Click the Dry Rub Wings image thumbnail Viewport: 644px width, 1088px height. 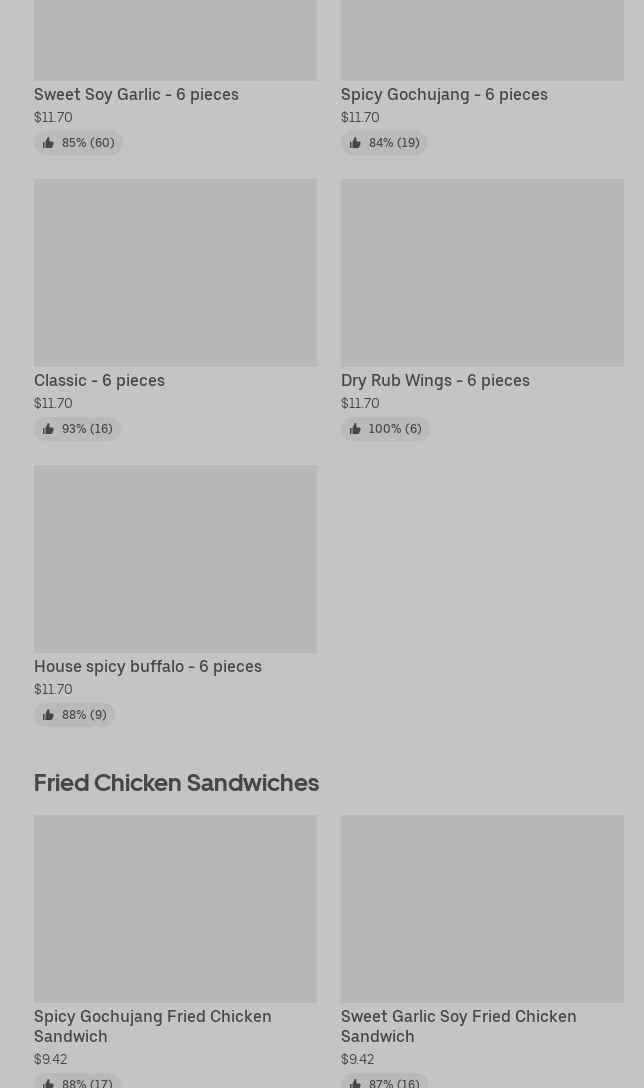point(482,272)
